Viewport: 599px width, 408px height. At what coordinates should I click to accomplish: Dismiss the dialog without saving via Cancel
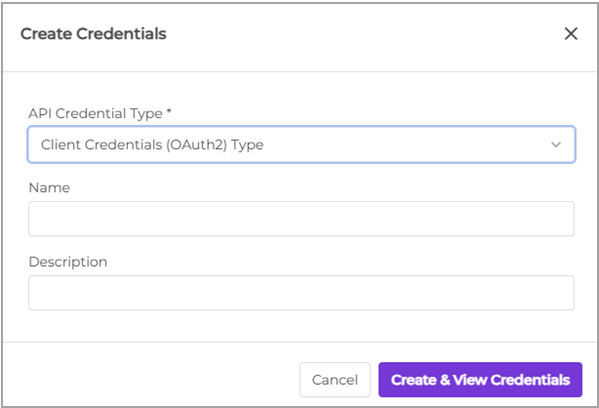coord(335,380)
